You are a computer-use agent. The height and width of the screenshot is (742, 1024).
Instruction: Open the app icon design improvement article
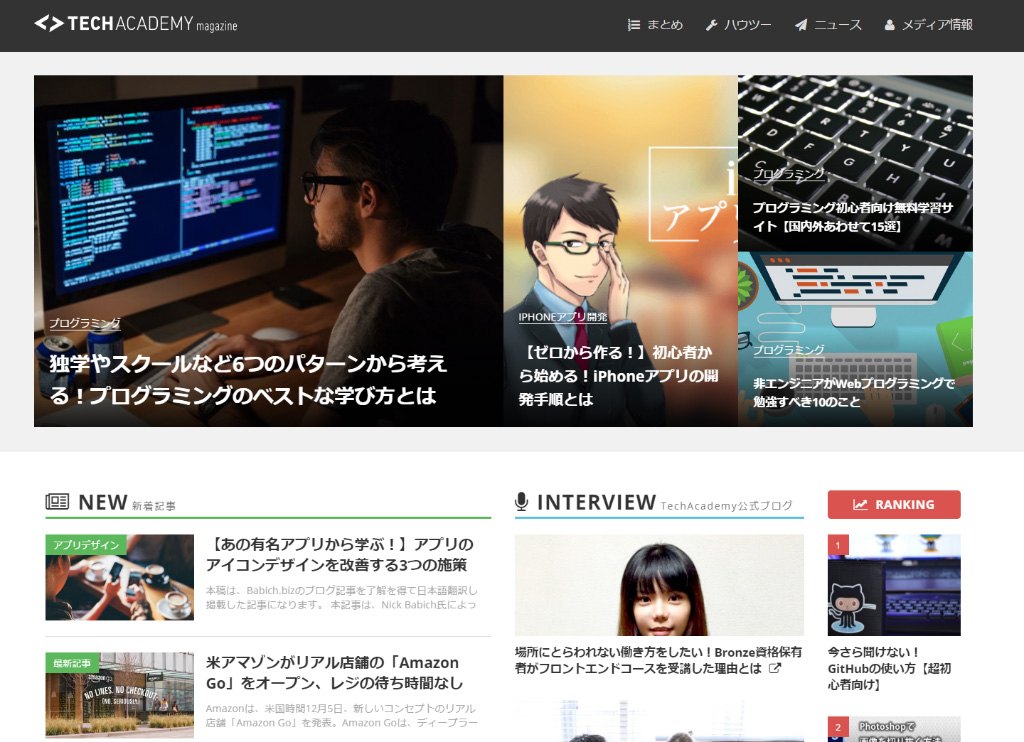coord(340,554)
